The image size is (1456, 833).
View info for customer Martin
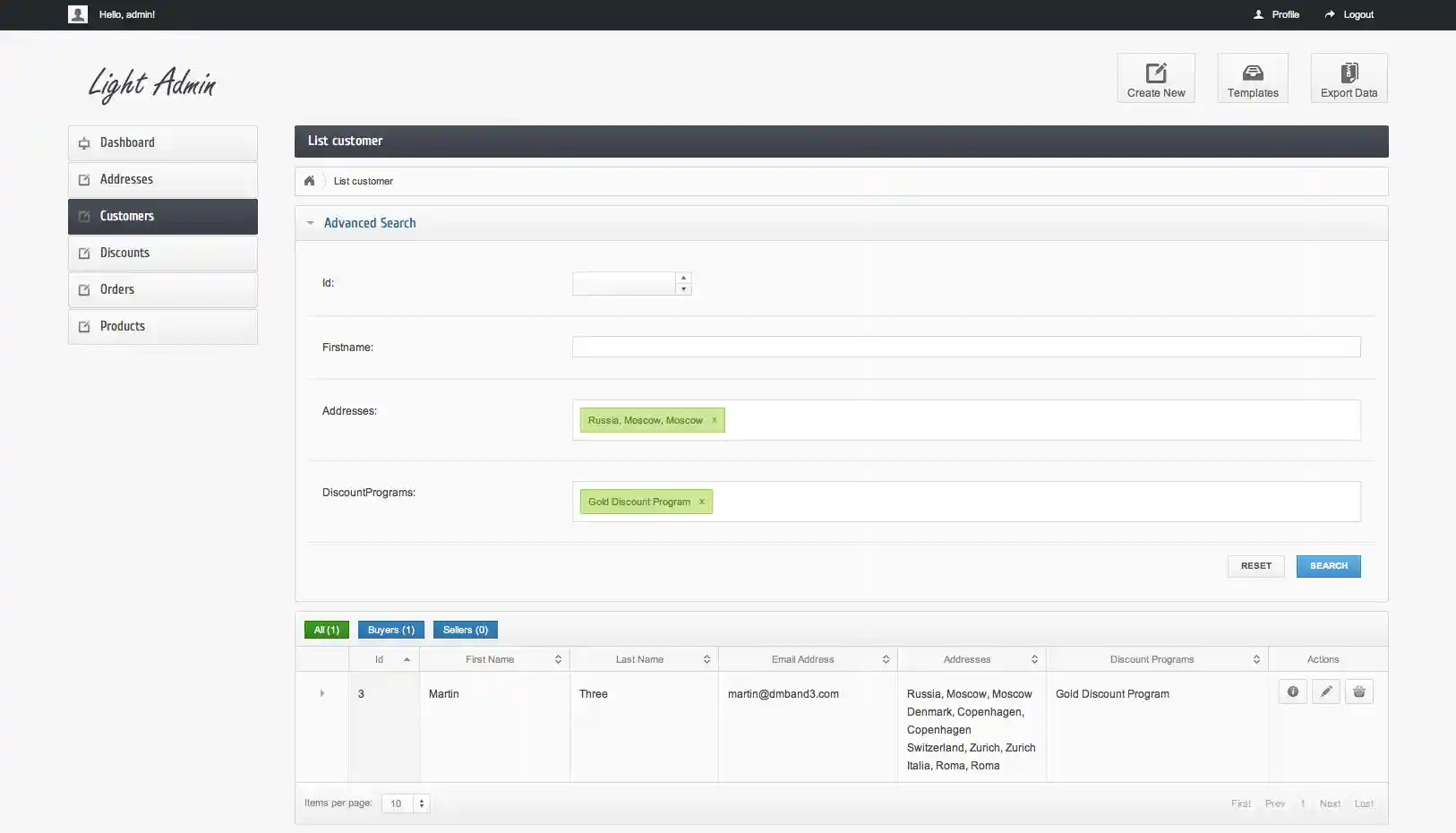point(1293,691)
